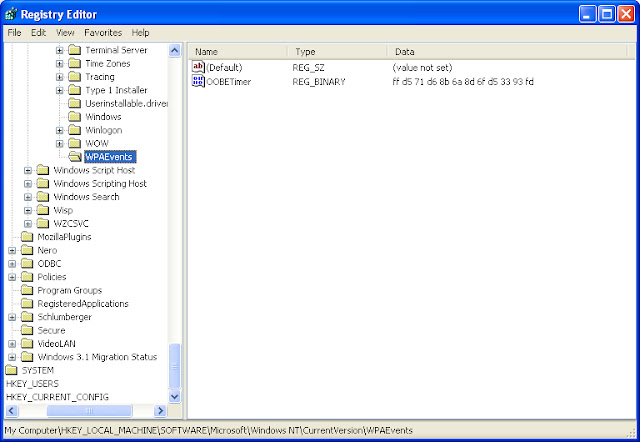Click the MozillaPlugins folder icon
This screenshot has height=442, width=640.
tap(27, 237)
